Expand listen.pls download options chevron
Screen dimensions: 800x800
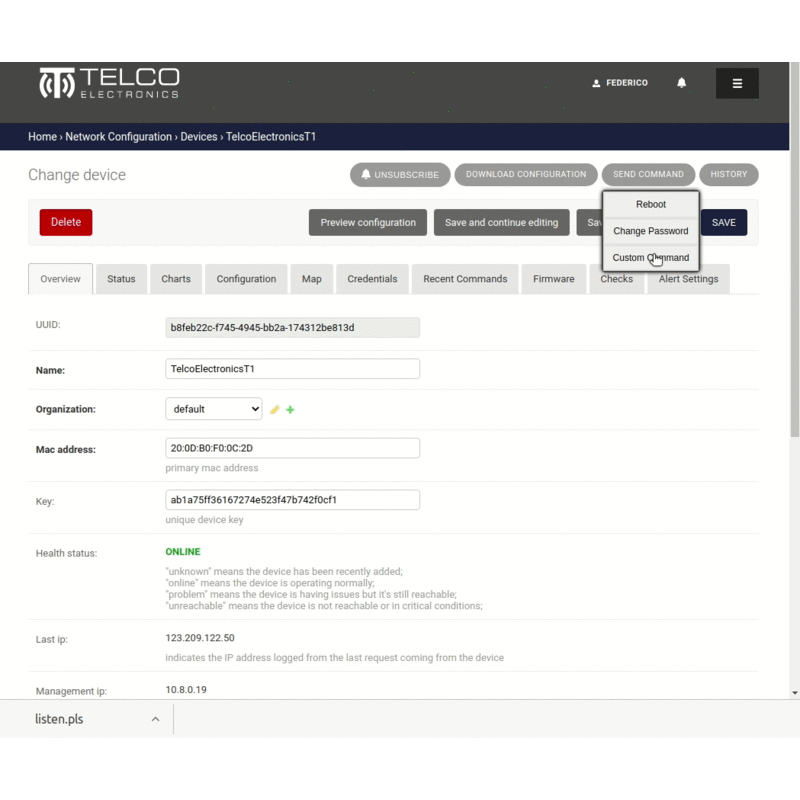click(156, 719)
